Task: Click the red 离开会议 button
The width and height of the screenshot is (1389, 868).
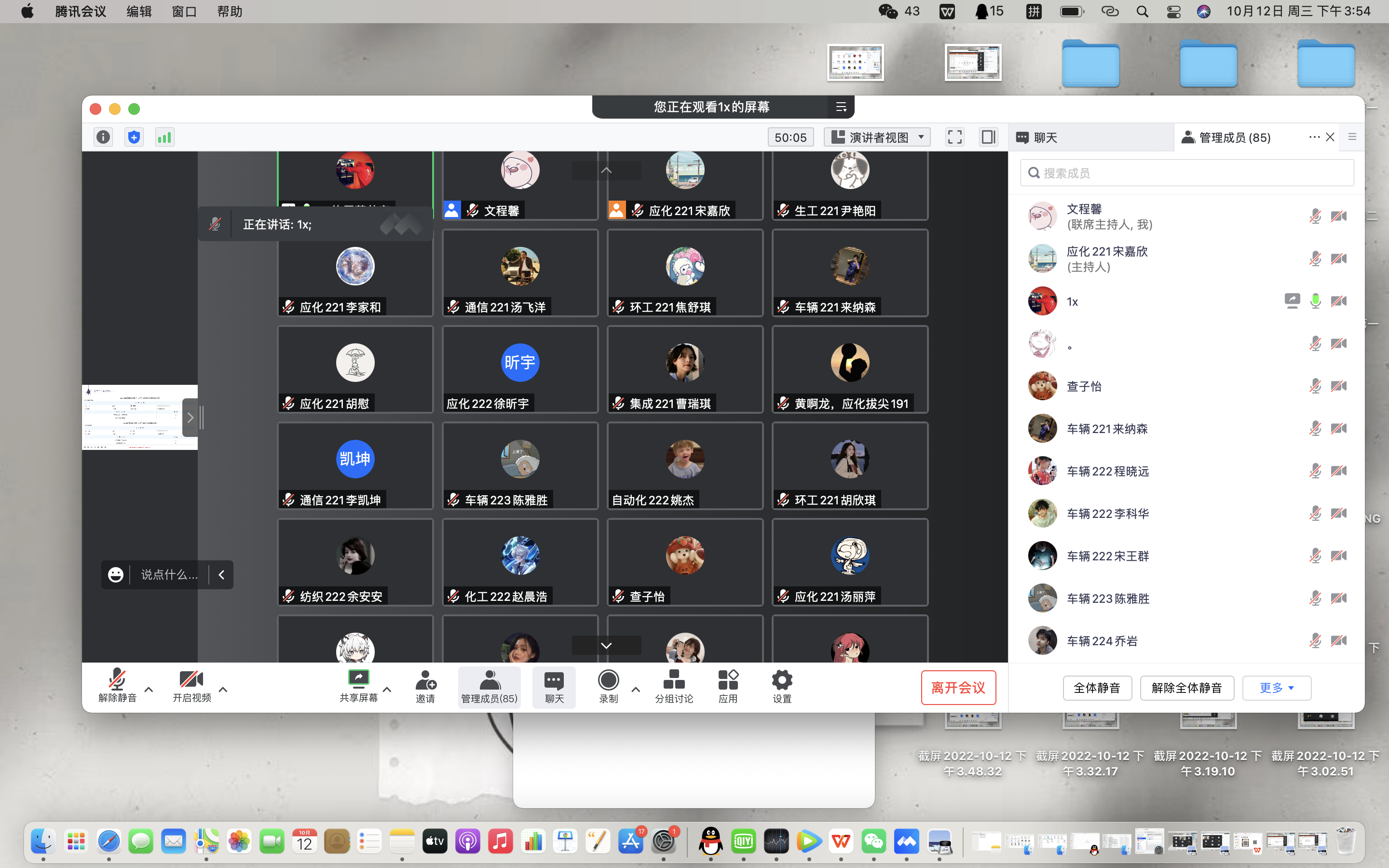Action: click(958, 688)
